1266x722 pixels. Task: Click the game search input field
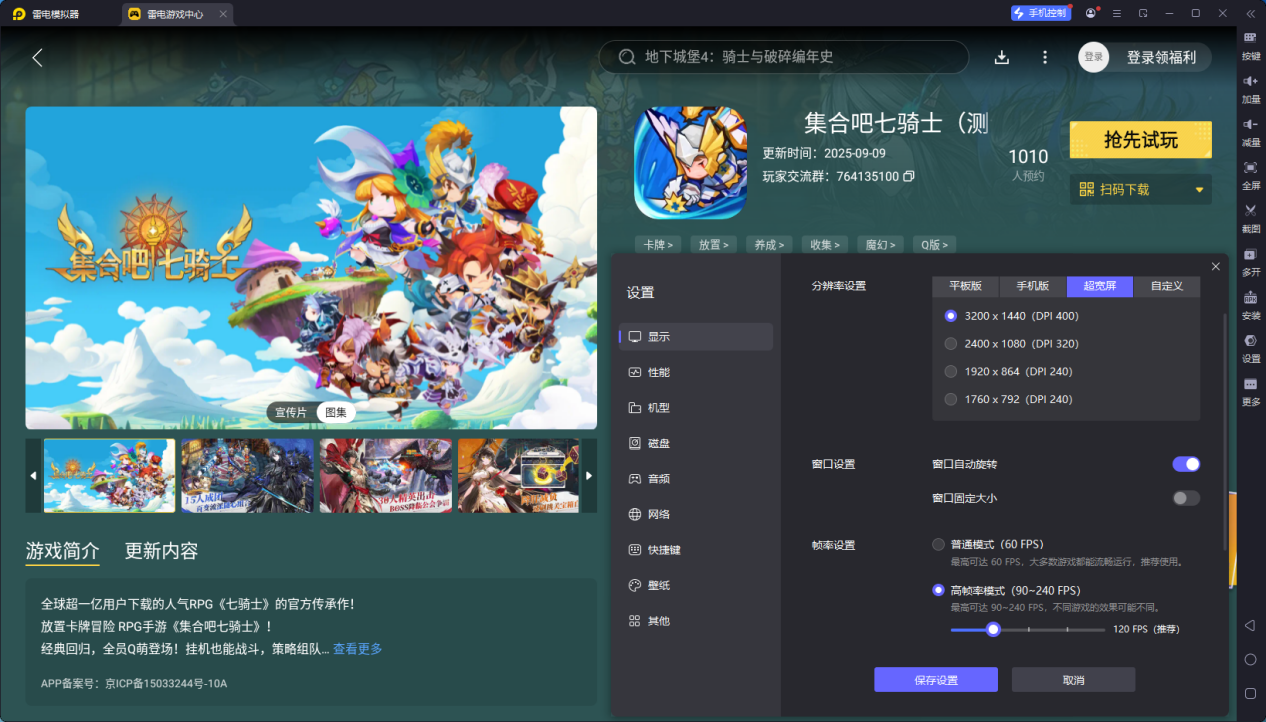click(x=784, y=57)
